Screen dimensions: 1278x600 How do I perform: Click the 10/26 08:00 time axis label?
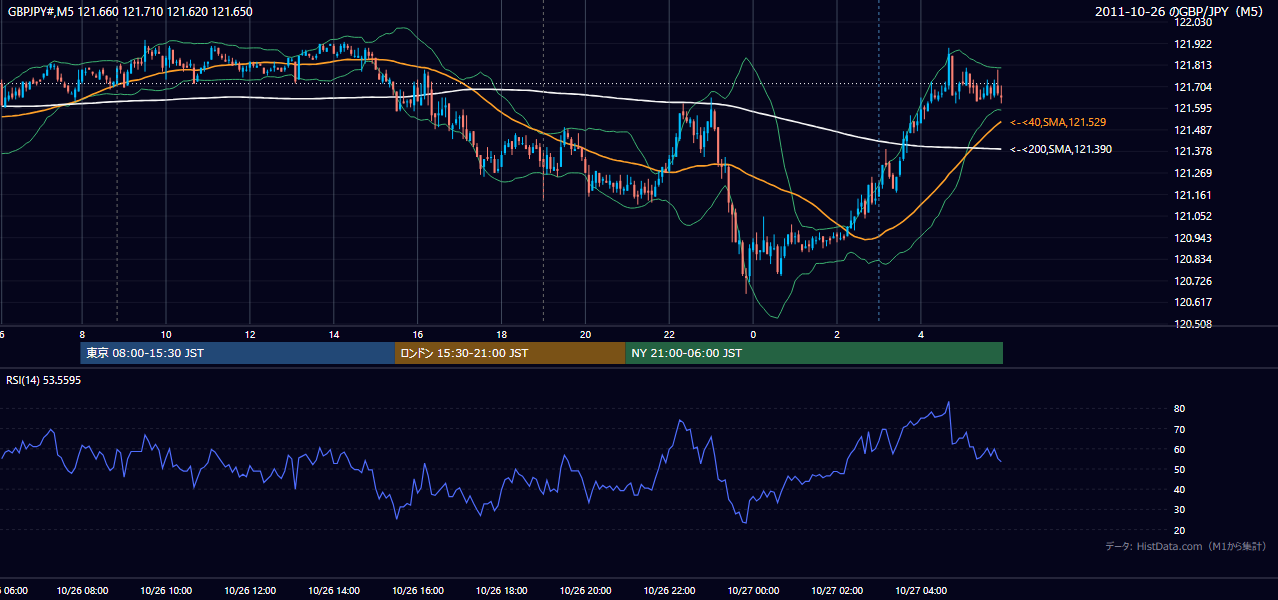pyautogui.click(x=82, y=591)
